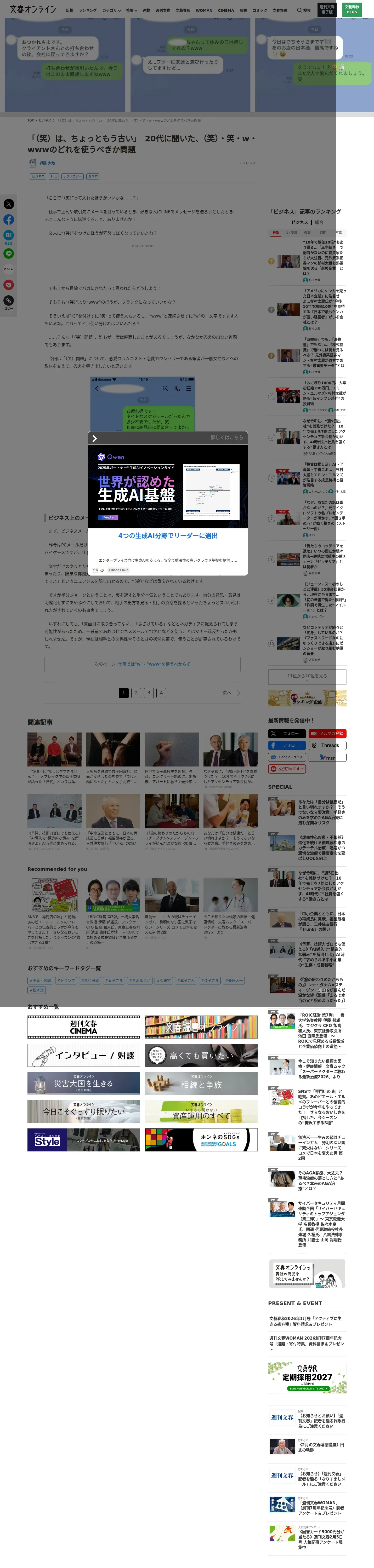374x1568 pixels.
Task: Switch ranking to the 写真 tab
Action: 339,233
